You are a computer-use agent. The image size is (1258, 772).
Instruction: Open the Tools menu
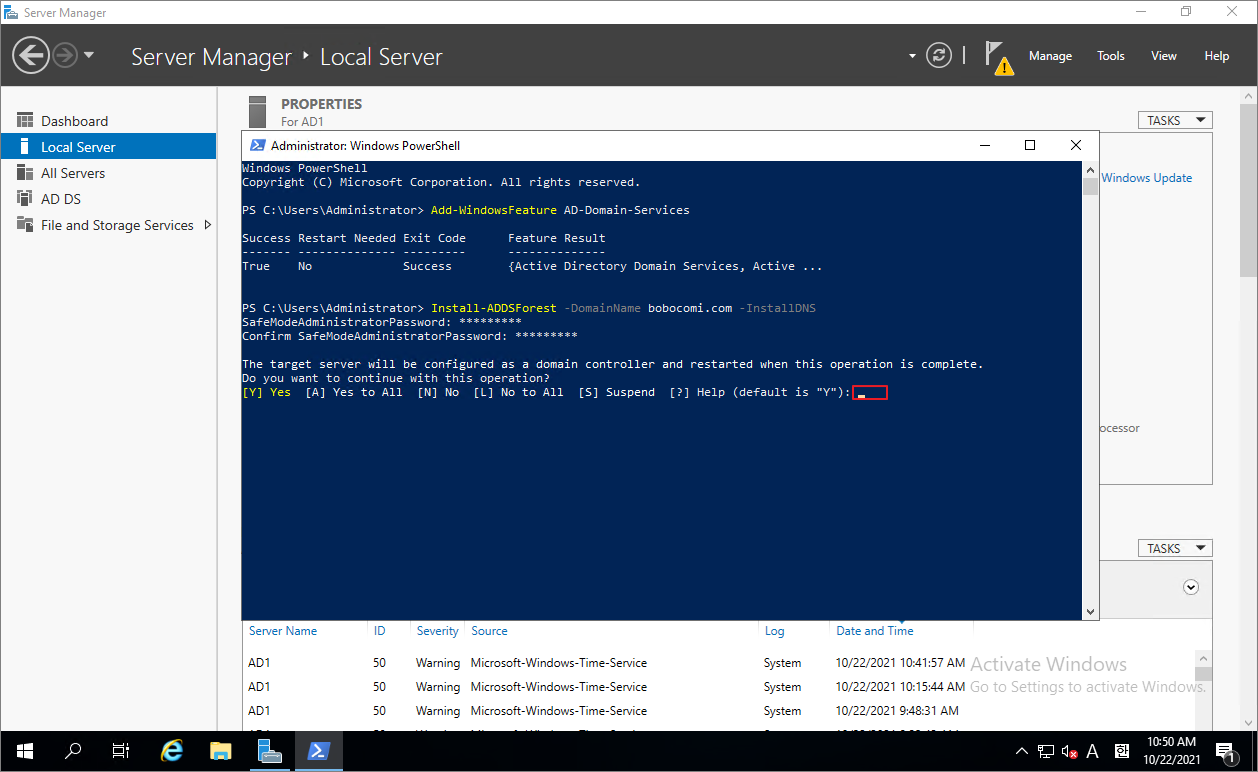[1111, 56]
